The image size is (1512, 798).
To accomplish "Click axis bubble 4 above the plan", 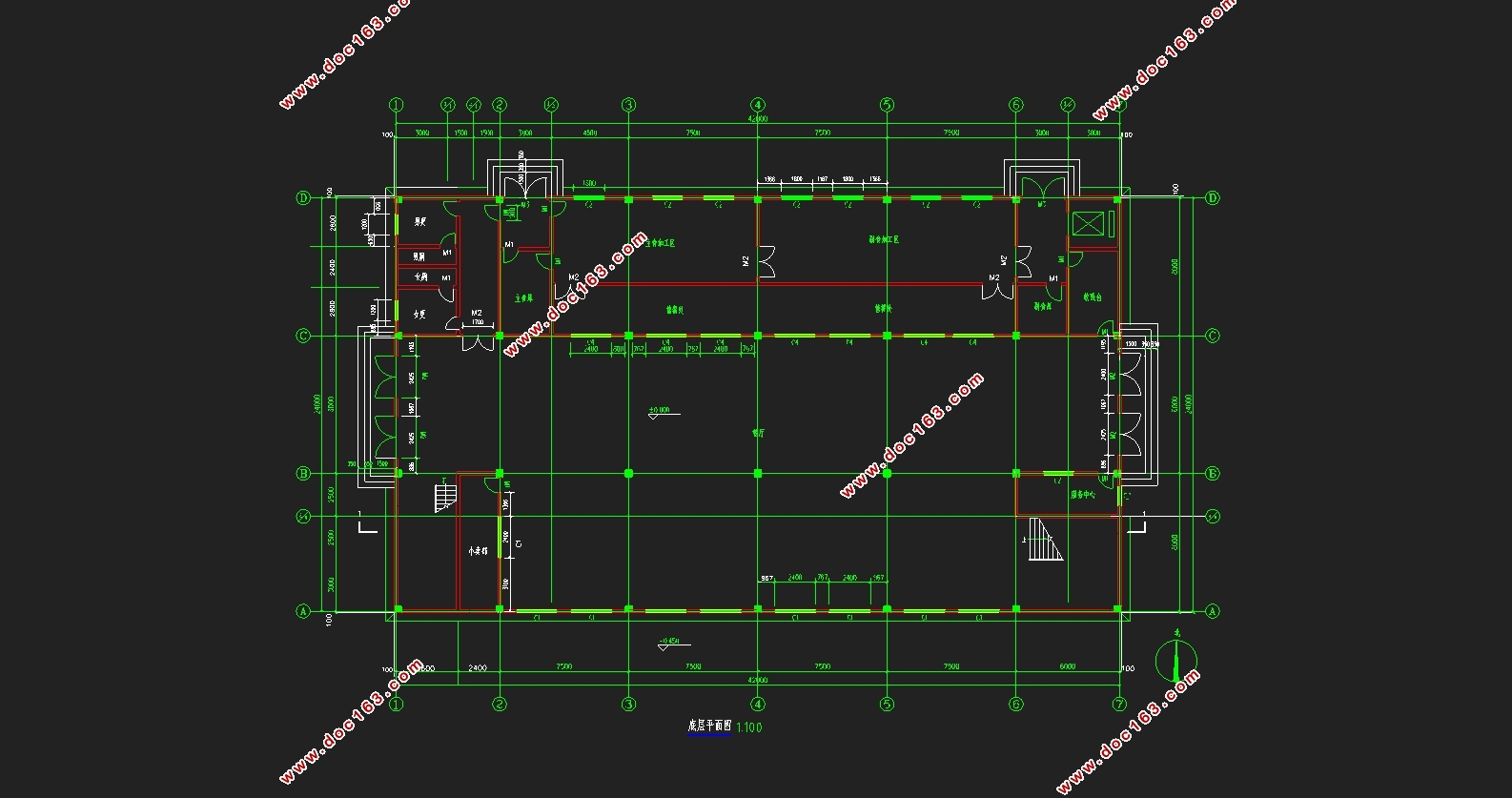I will (757, 105).
